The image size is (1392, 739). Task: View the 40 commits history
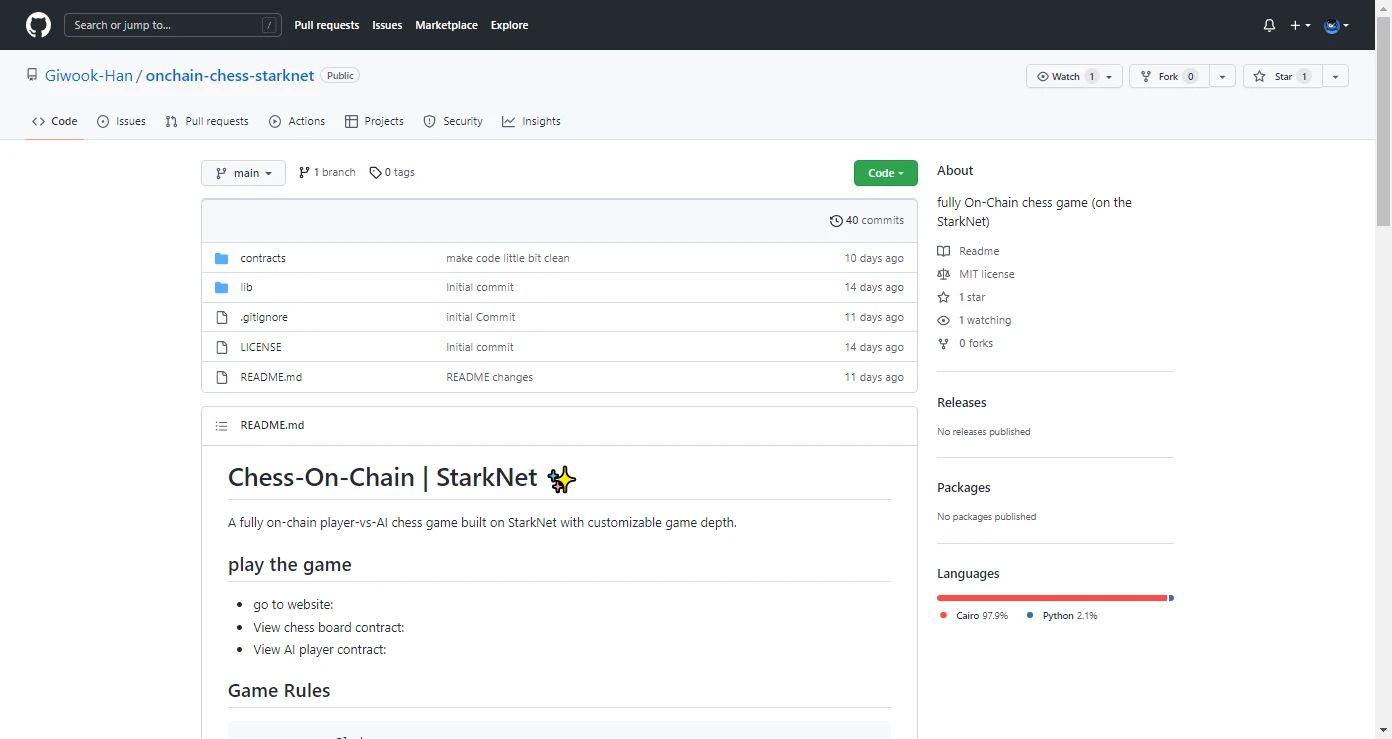[x=867, y=221]
